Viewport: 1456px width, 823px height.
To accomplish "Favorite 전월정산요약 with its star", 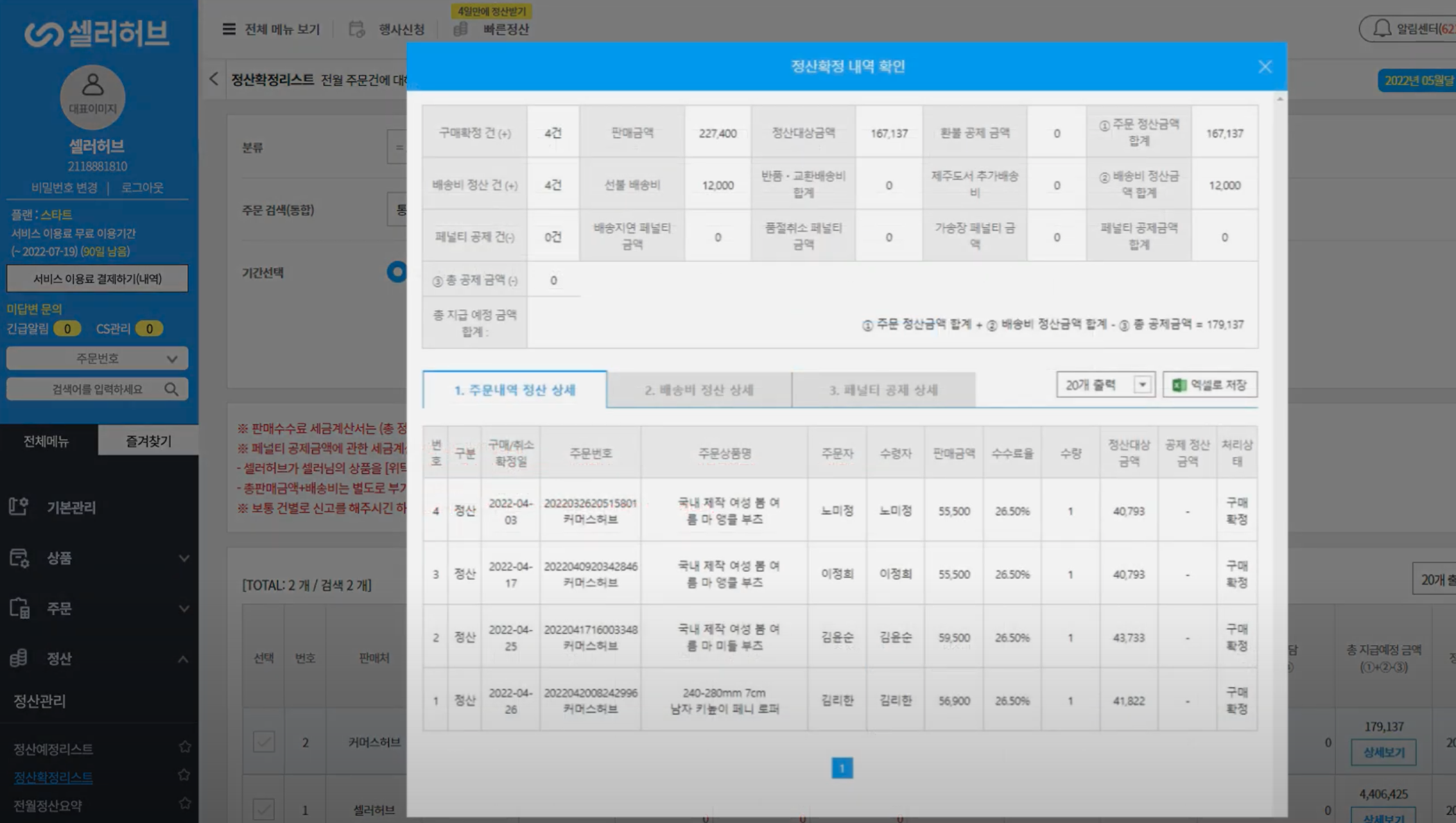I will [185, 803].
